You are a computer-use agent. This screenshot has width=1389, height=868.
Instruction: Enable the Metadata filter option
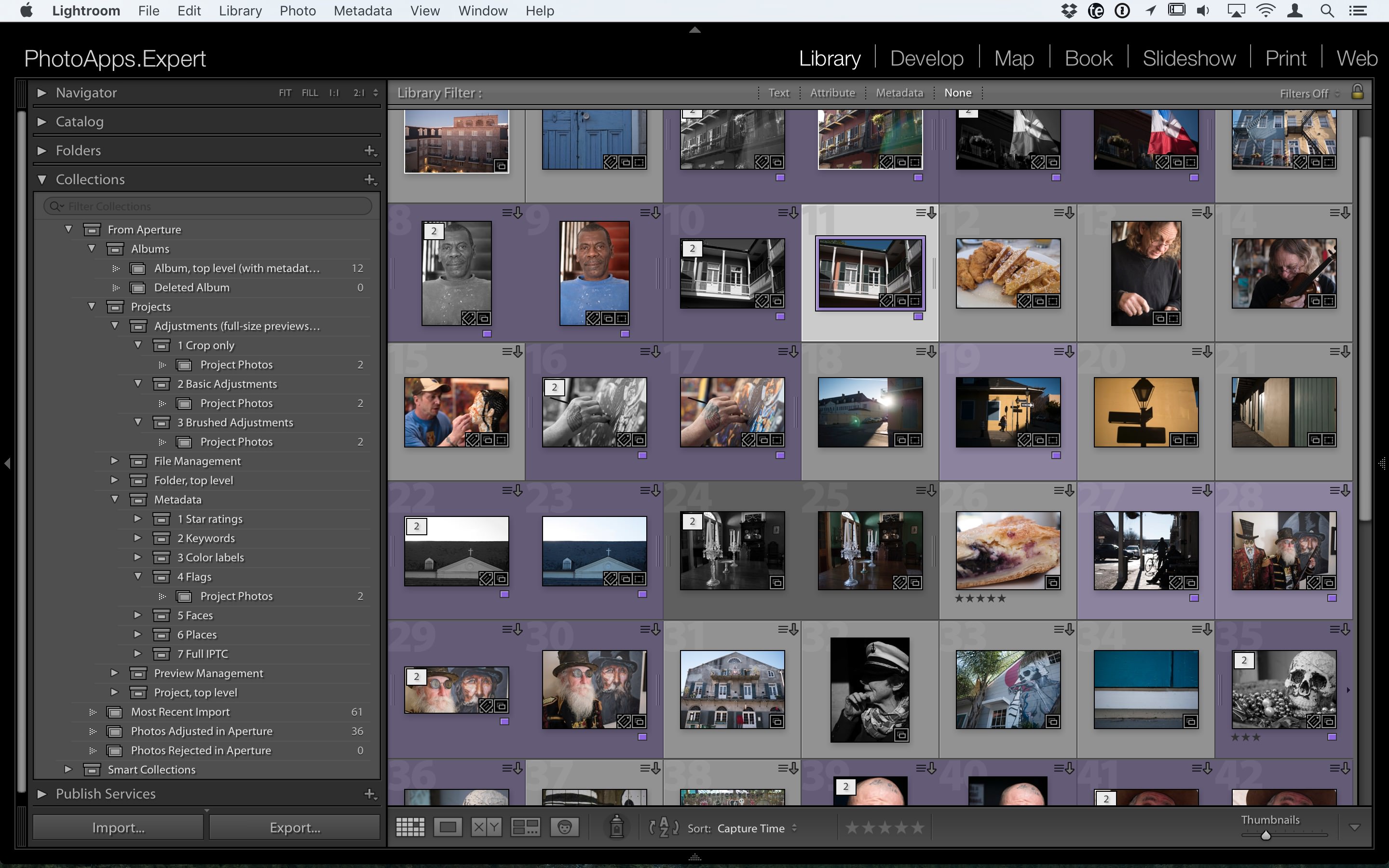pos(898,92)
